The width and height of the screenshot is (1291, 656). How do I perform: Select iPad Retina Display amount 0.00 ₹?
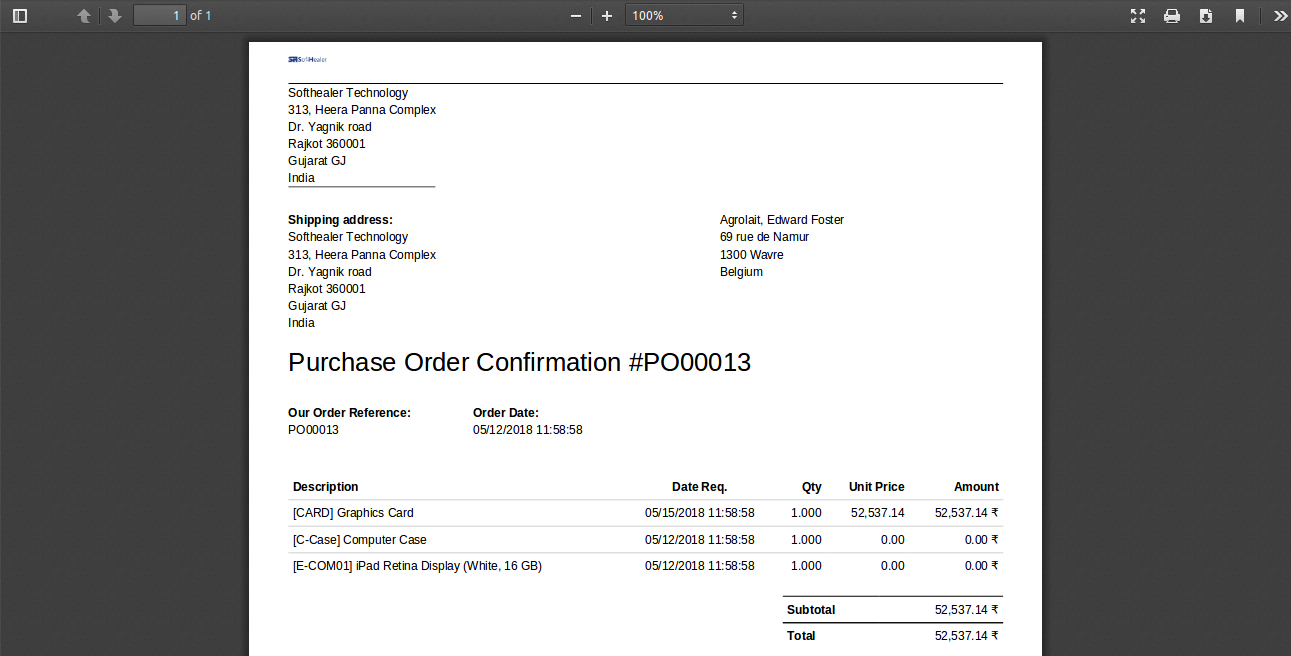tap(982, 566)
